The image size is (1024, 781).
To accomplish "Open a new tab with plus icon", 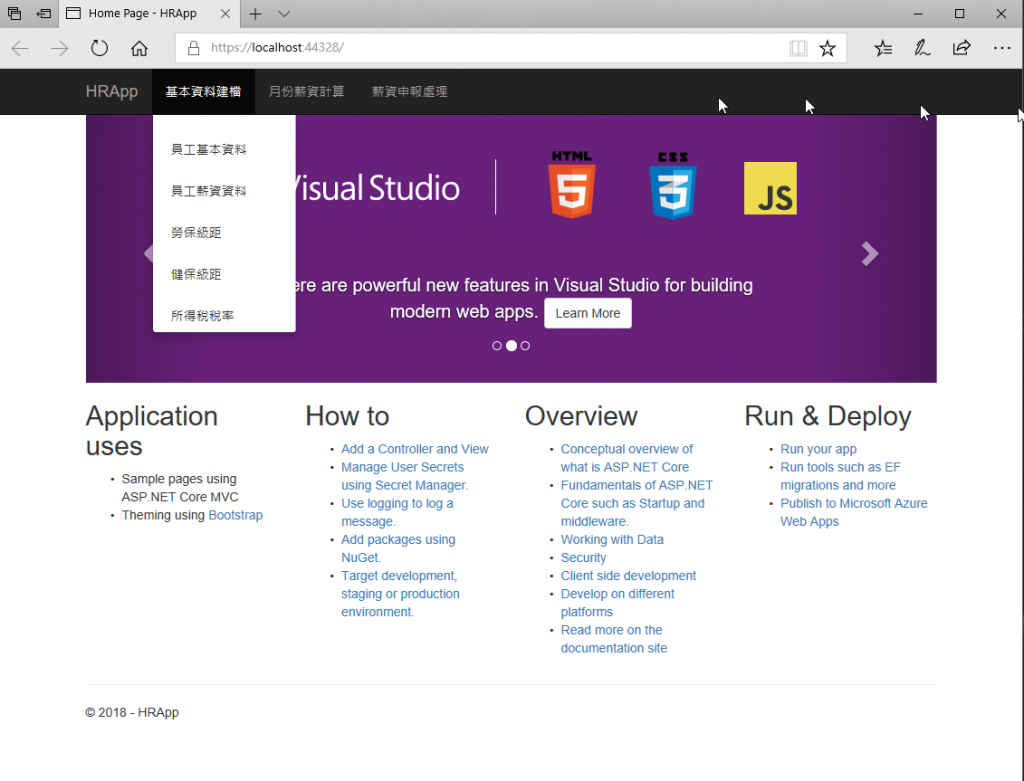I will (255, 14).
